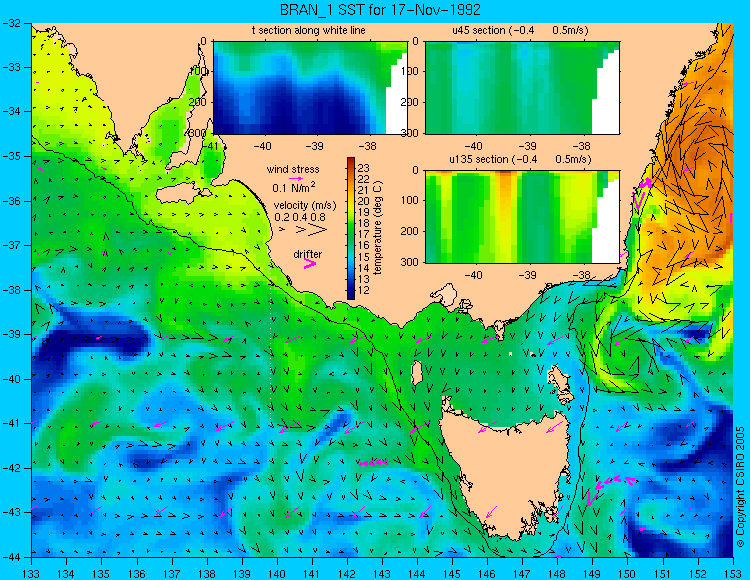
Task: Click the "0.1 N/m²" legend value
Action: click(x=294, y=187)
